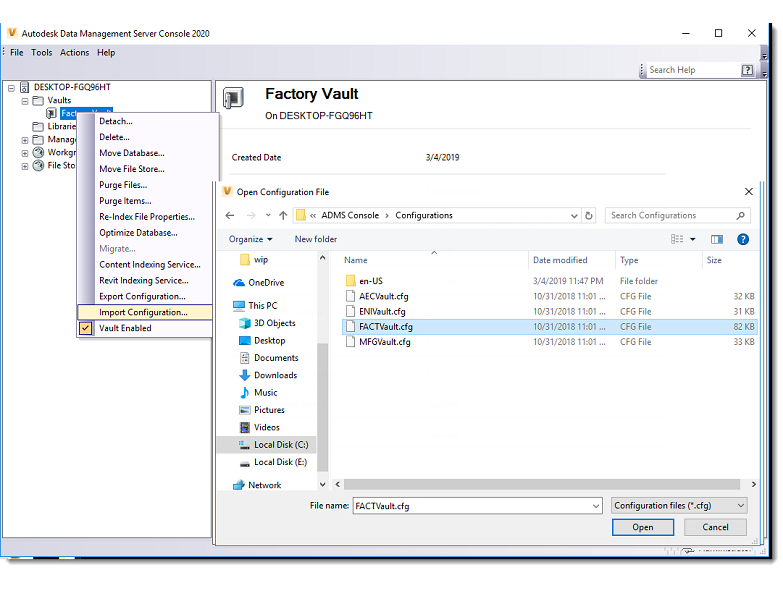
Task: Expand the Management tree node
Action: 24,140
